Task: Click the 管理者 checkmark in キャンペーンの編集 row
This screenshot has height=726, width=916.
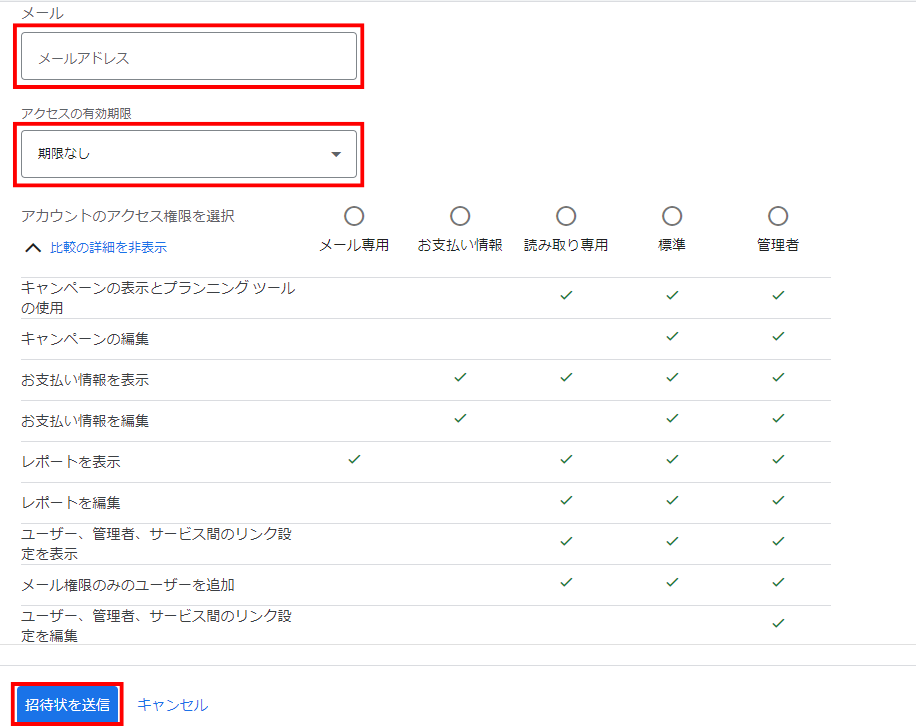Action: (x=778, y=336)
